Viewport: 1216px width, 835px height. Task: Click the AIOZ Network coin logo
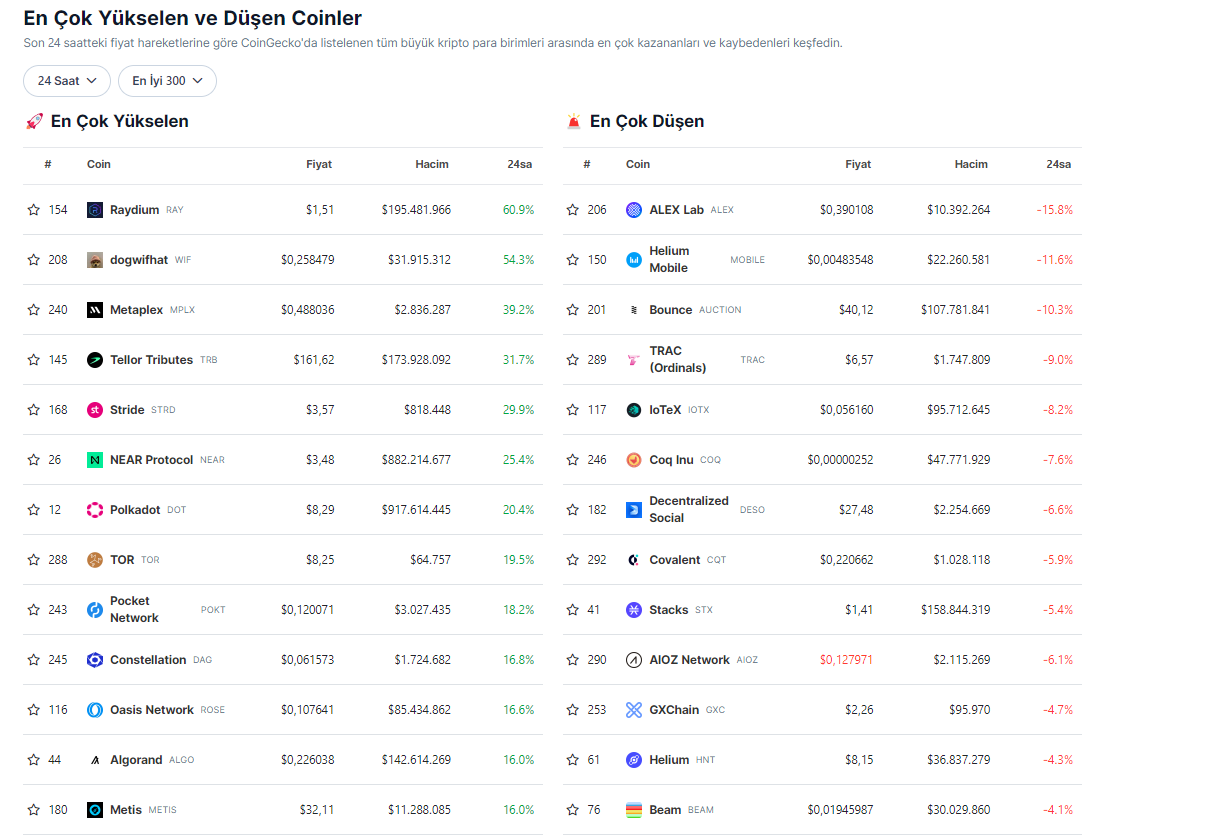pos(634,660)
